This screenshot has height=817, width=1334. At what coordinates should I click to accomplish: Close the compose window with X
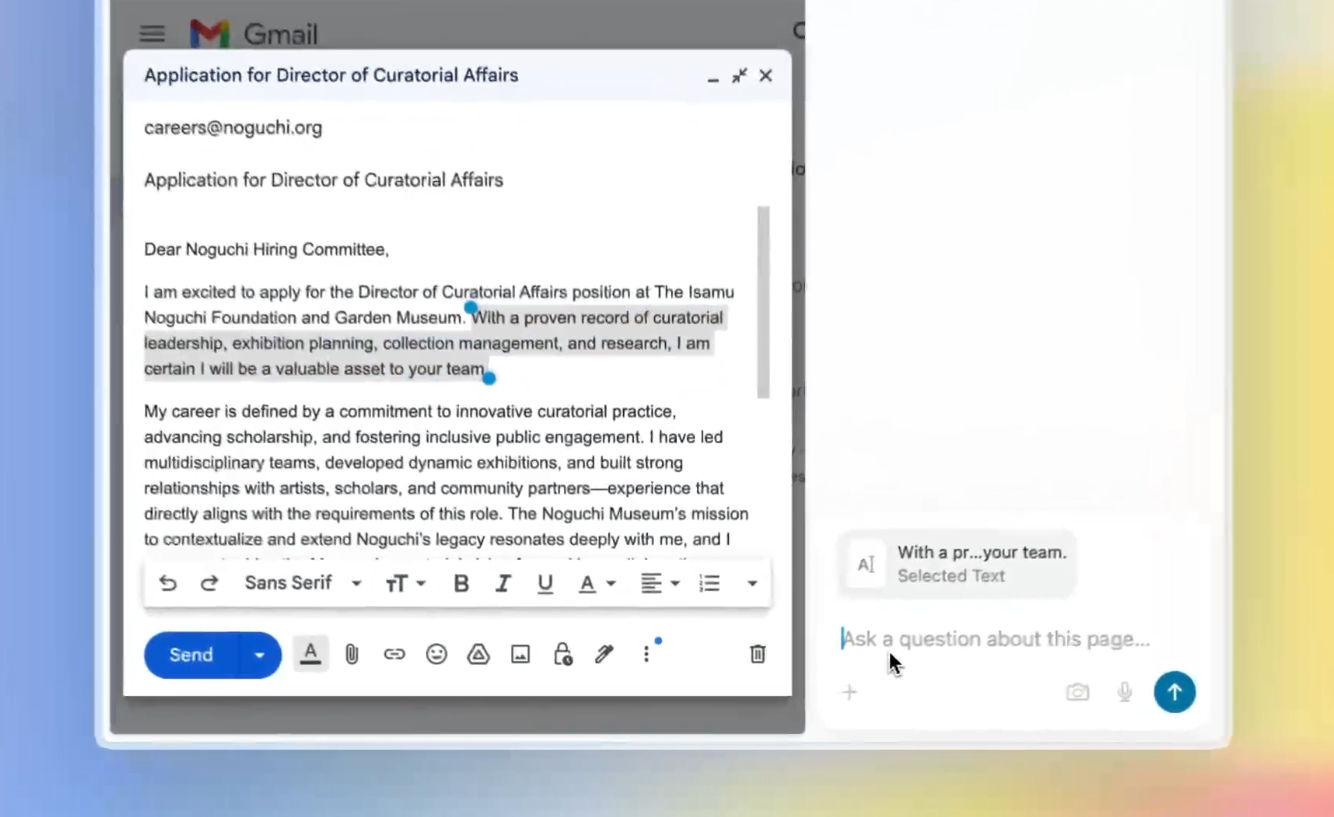tap(766, 76)
